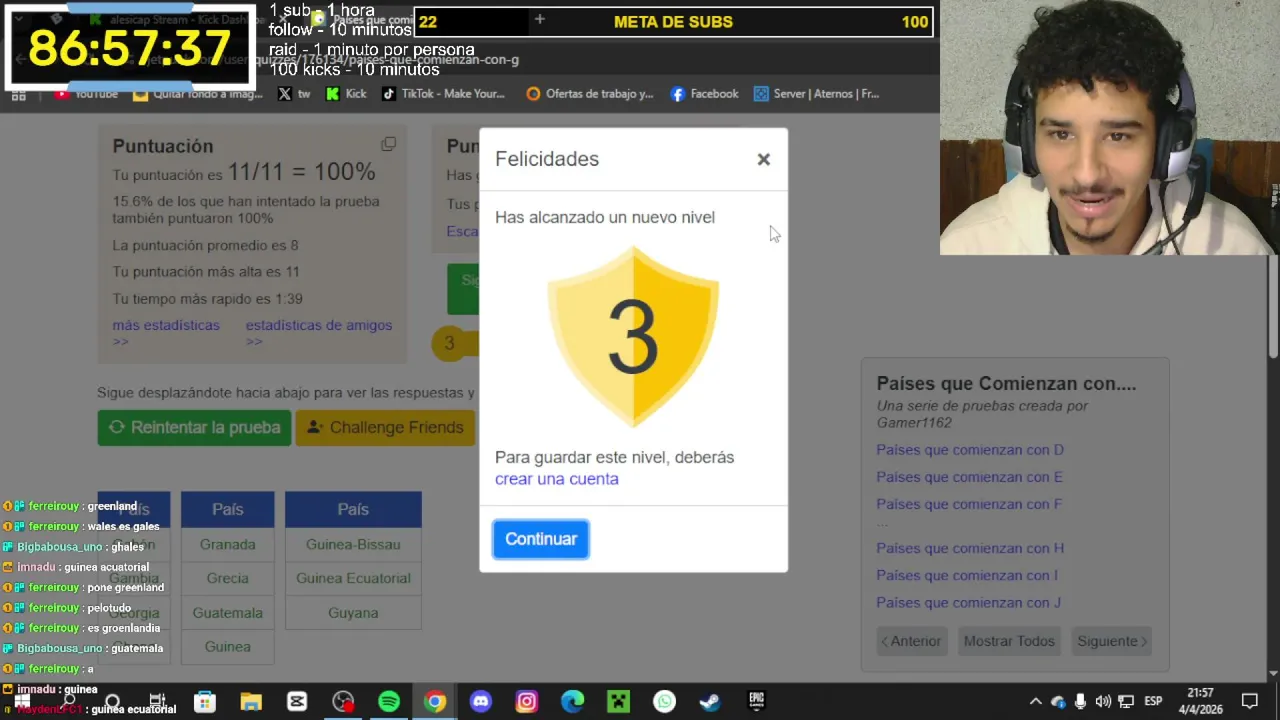Open the notifications center icon
The width and height of the screenshot is (1280, 720).
point(1250,702)
